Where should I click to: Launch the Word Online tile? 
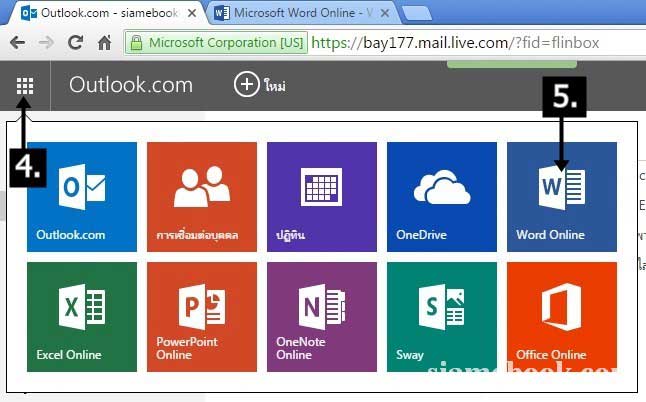[x=562, y=197]
